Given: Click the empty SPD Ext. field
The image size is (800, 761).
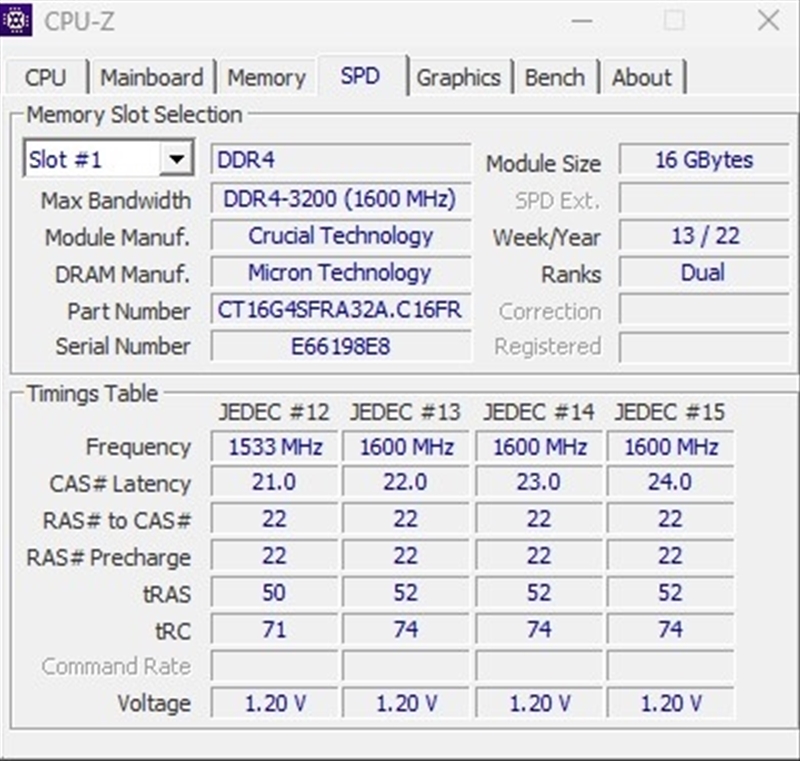Looking at the screenshot, I should point(704,198).
